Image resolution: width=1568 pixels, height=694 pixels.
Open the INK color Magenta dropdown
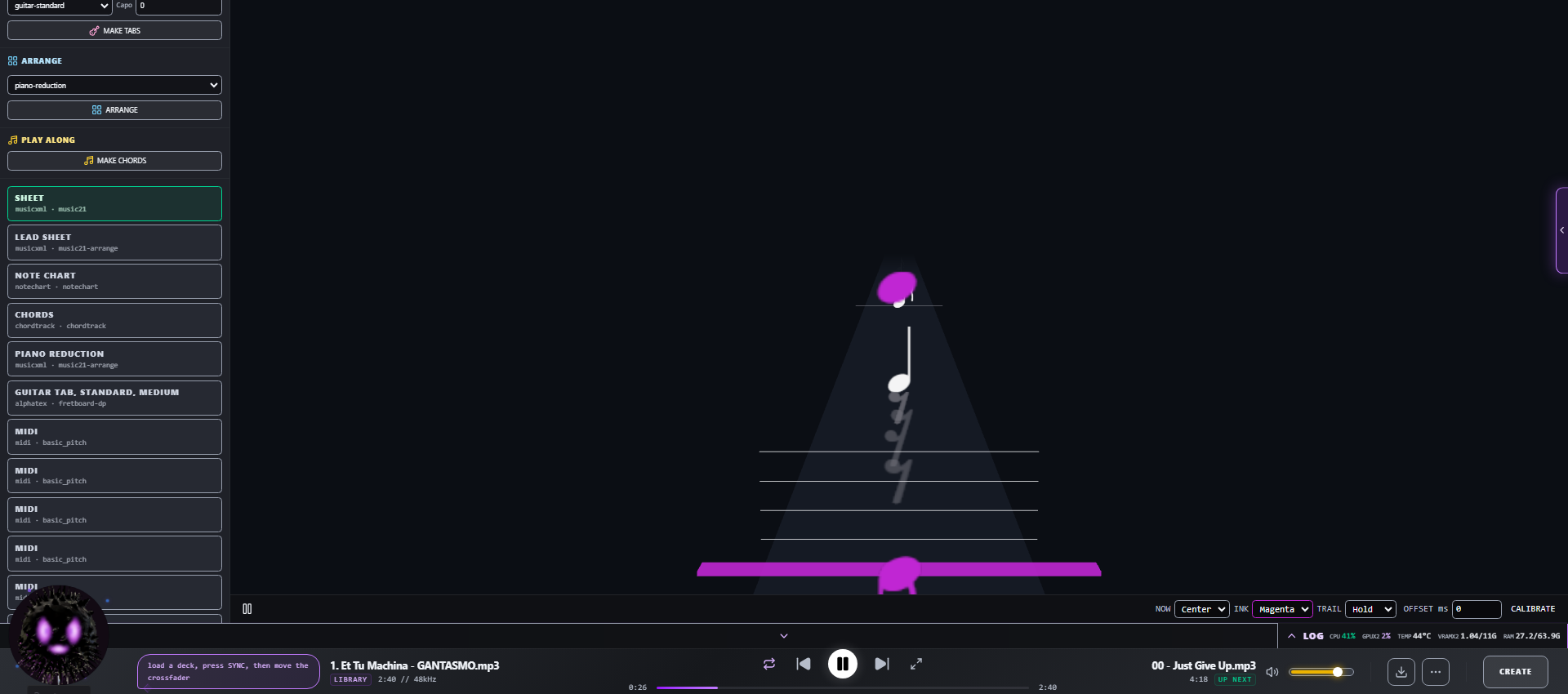1282,609
